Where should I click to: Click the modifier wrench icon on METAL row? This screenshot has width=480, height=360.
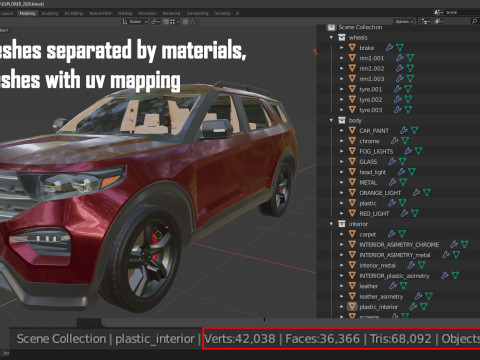393,182
